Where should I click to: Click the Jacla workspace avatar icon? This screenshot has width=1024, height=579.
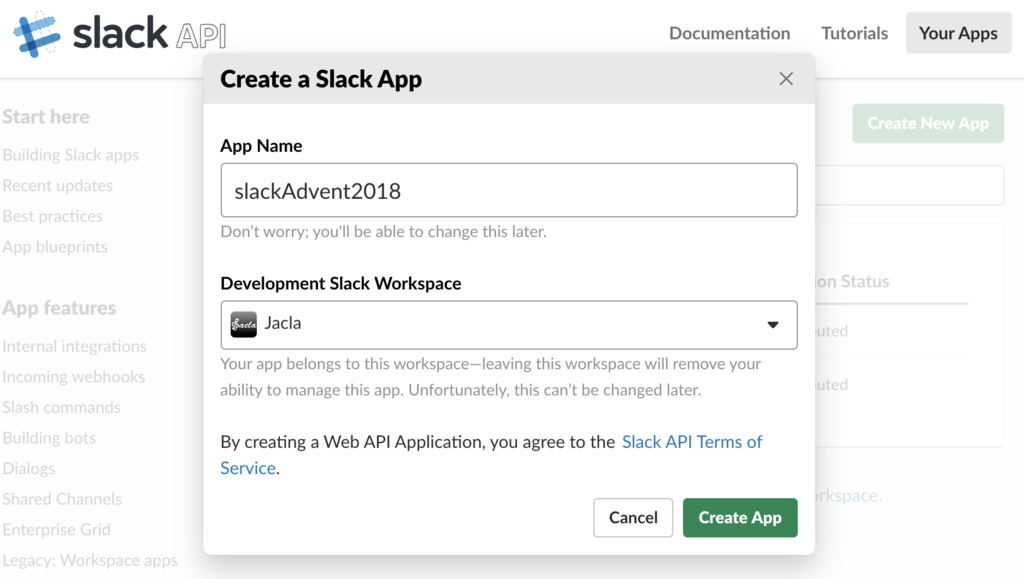[x=244, y=324]
